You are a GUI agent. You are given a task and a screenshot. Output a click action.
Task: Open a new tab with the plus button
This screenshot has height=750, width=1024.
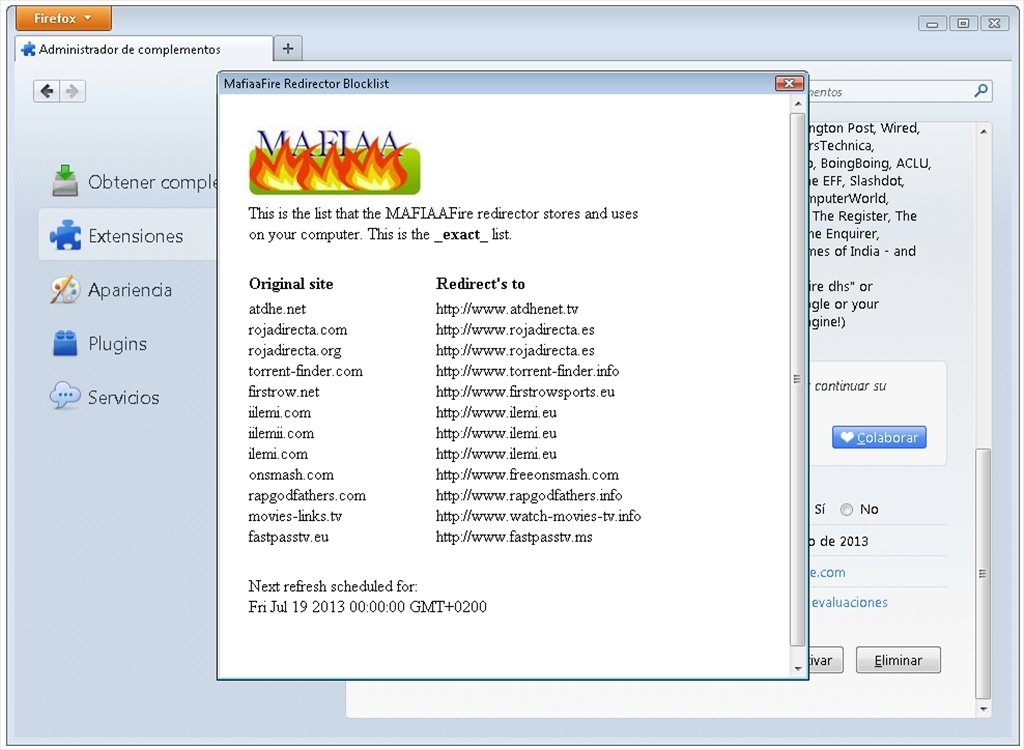pyautogui.click(x=288, y=48)
